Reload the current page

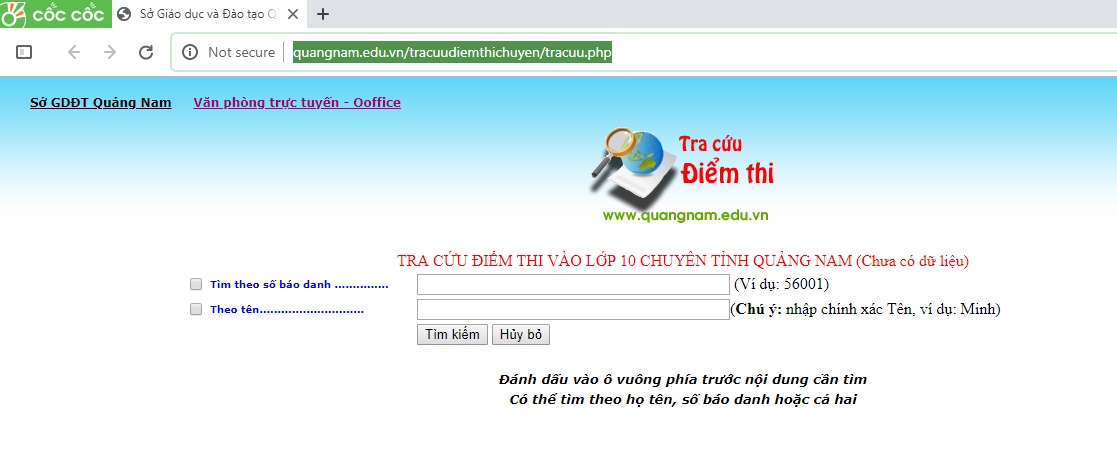(146, 52)
